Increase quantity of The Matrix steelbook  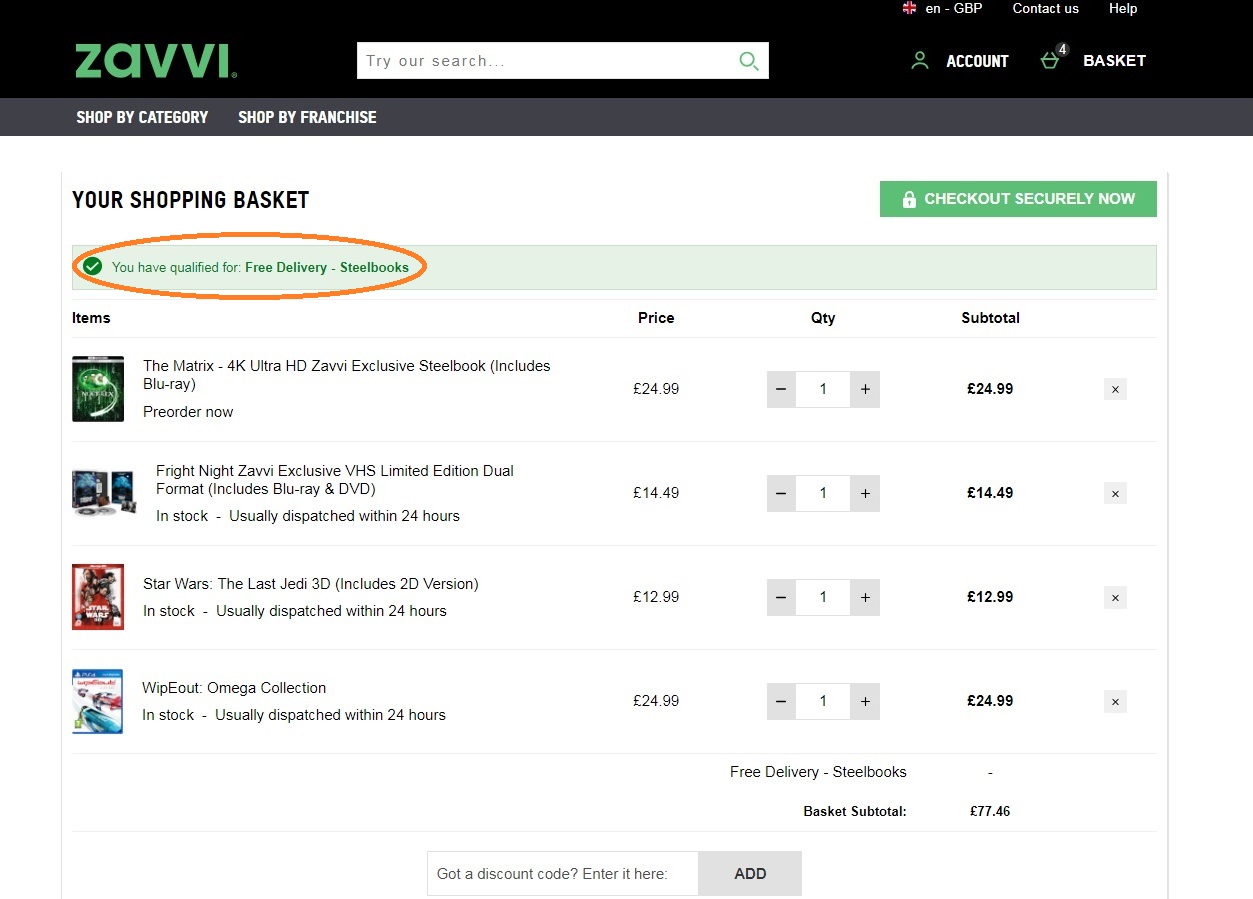(865, 389)
